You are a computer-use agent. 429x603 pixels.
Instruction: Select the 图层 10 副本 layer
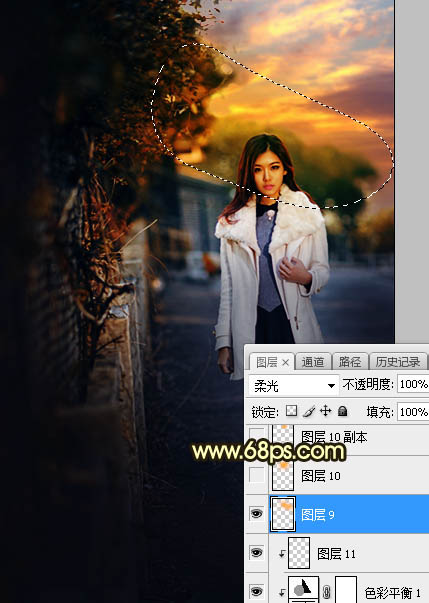pyautogui.click(x=336, y=437)
